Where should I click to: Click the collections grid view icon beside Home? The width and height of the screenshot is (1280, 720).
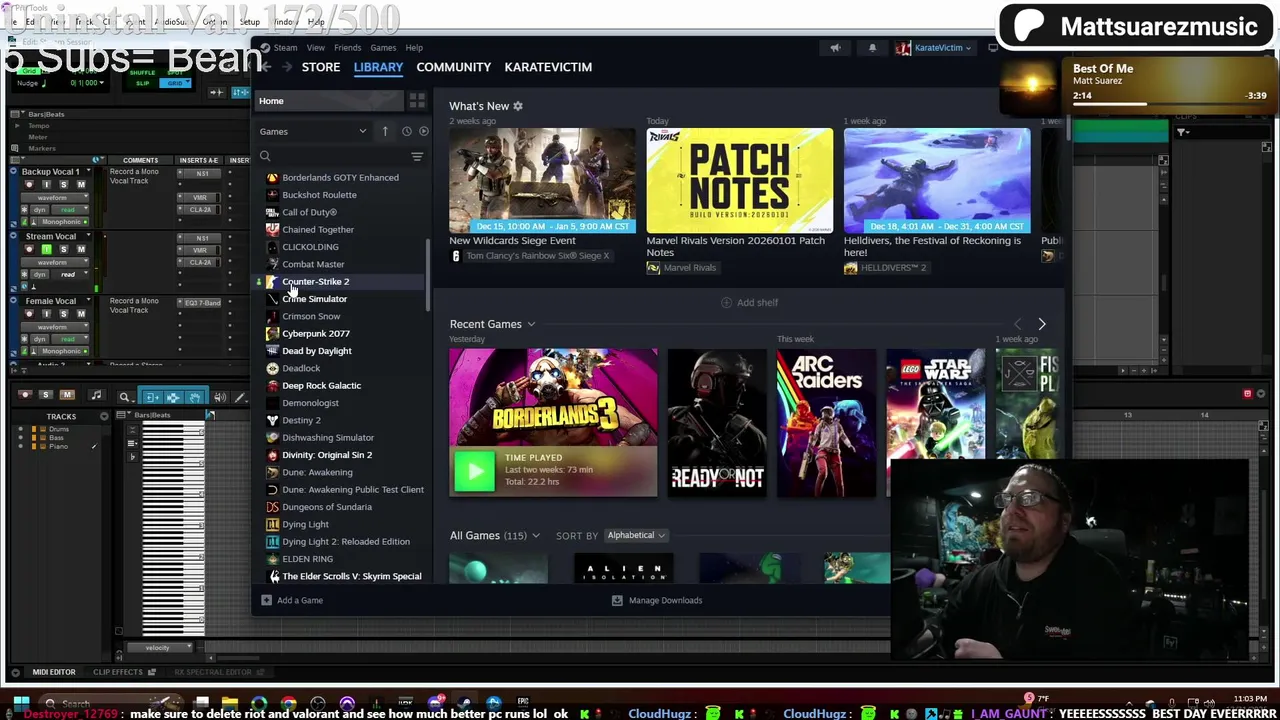pyautogui.click(x=417, y=101)
